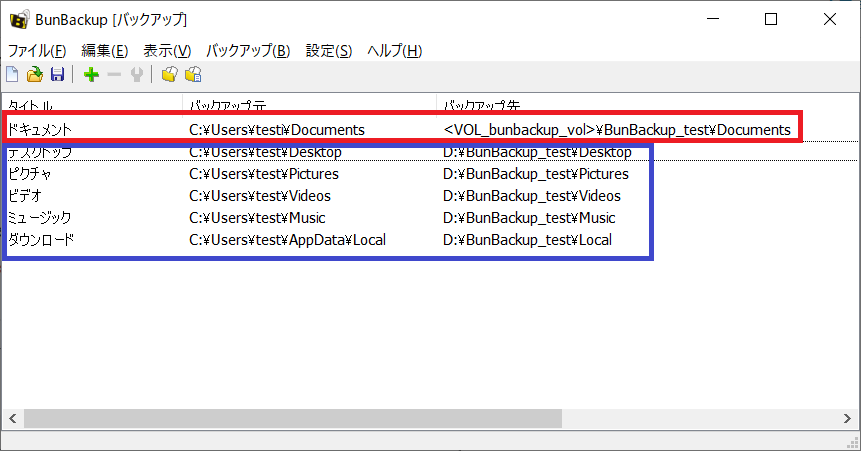
Task: Click destination D:¥BunBackup_test¥Music
Action: 529,218
